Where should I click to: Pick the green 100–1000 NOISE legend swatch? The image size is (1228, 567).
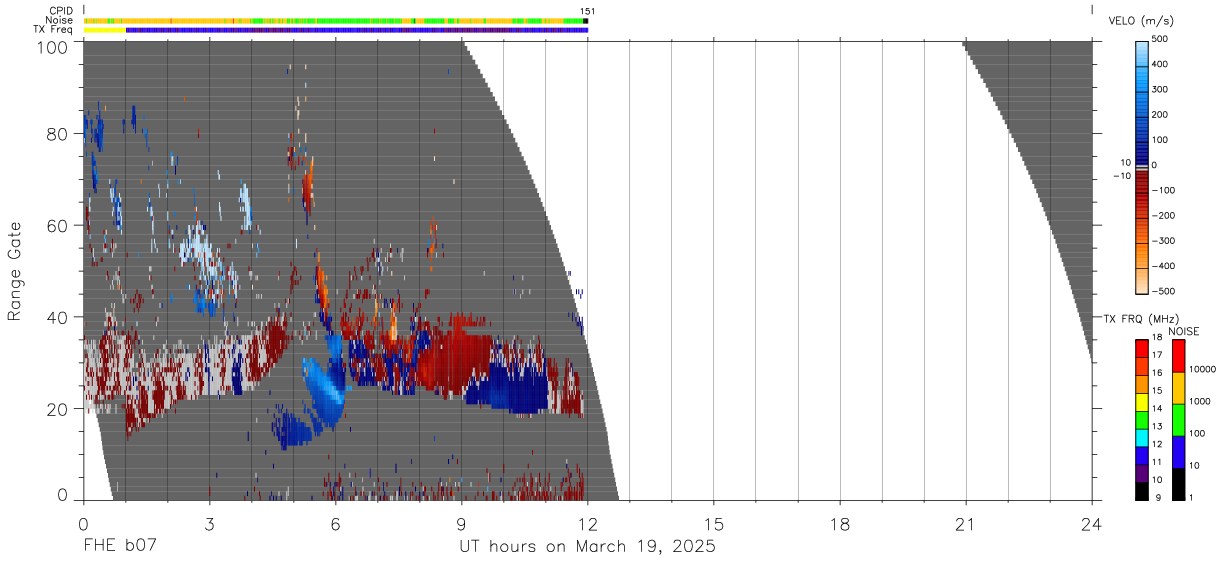1178,420
